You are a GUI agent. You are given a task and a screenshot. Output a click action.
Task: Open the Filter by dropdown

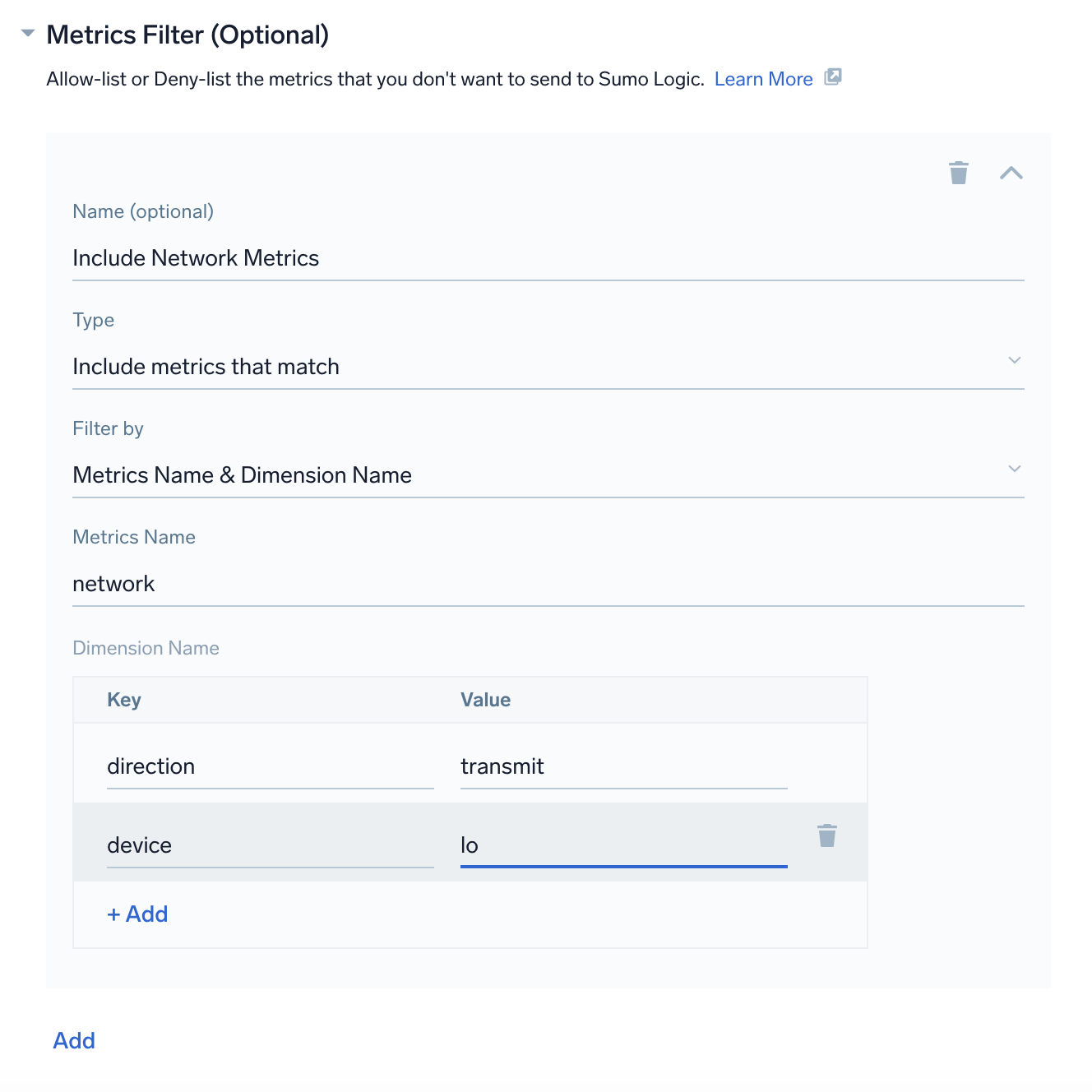(1015, 469)
